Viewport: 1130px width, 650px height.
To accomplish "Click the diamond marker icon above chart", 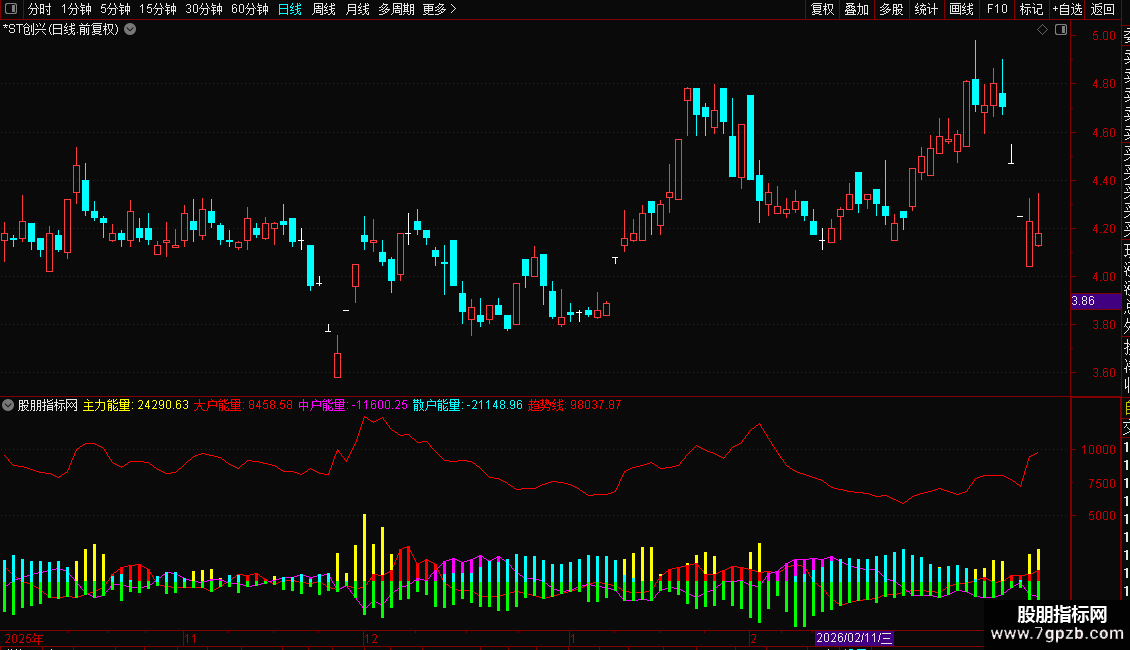I will tap(1042, 30).
